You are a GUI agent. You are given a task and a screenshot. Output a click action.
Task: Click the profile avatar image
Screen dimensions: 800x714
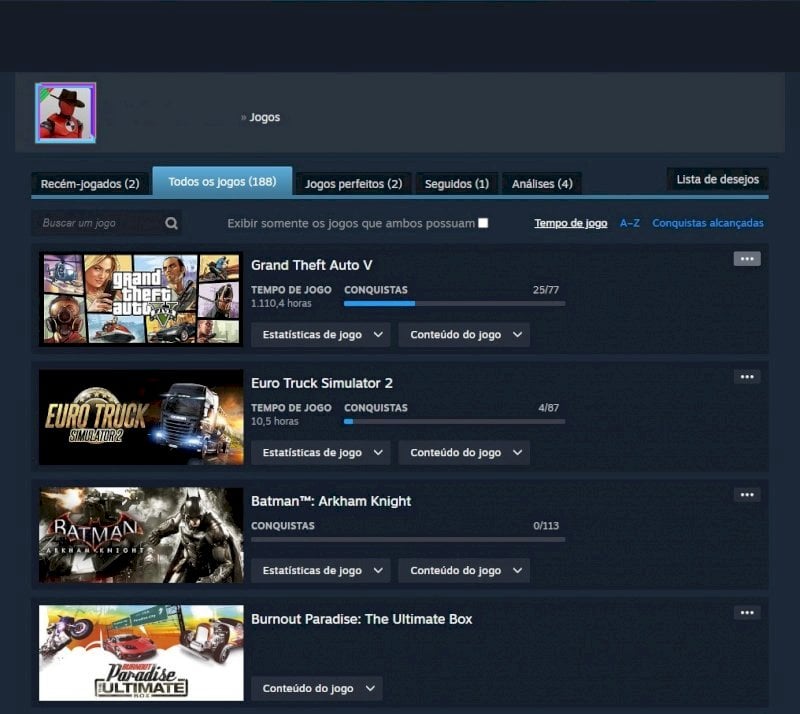(x=65, y=113)
